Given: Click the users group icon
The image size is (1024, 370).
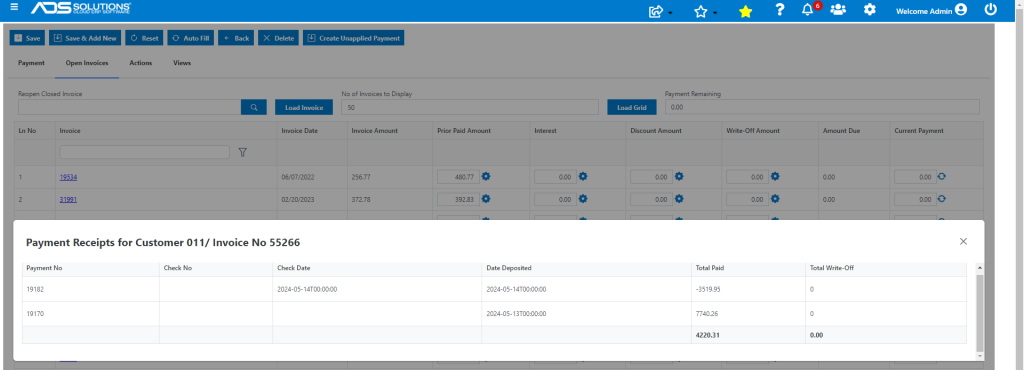Looking at the screenshot, I should click(838, 10).
